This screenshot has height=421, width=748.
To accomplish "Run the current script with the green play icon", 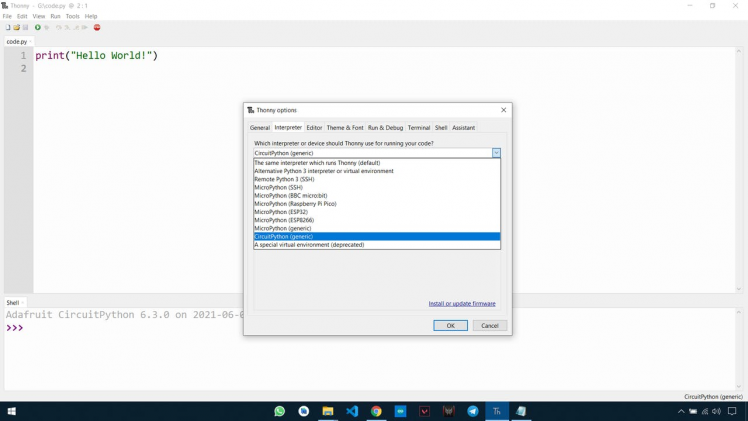I will click(x=38, y=28).
